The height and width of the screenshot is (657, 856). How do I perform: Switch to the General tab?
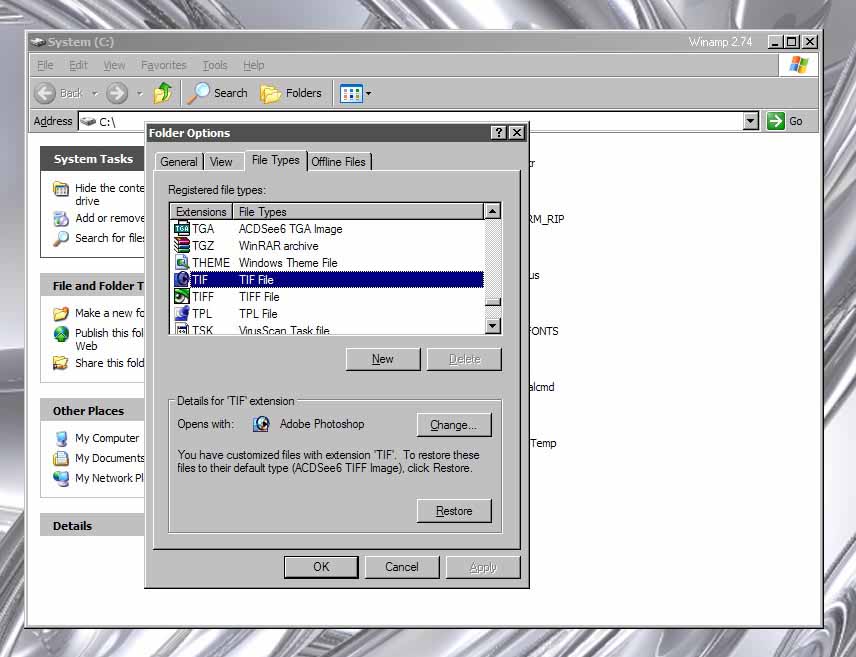[179, 162]
